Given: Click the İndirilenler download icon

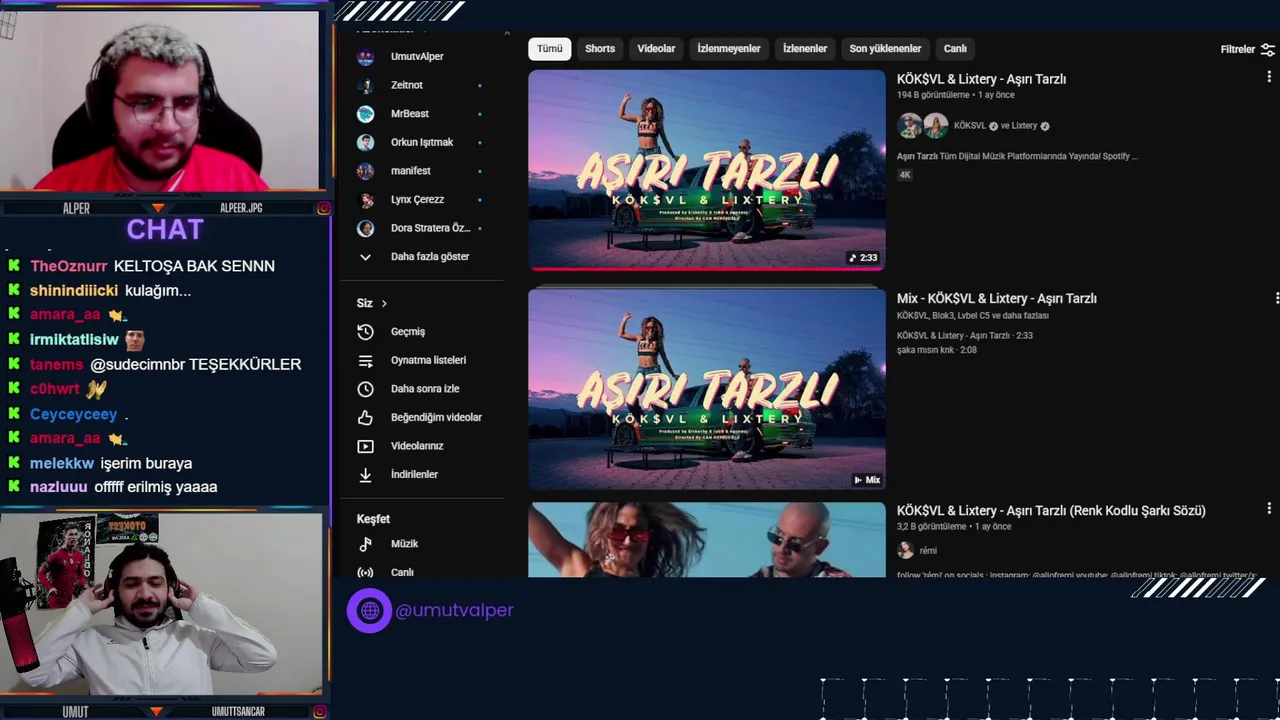Looking at the screenshot, I should 366,475.
